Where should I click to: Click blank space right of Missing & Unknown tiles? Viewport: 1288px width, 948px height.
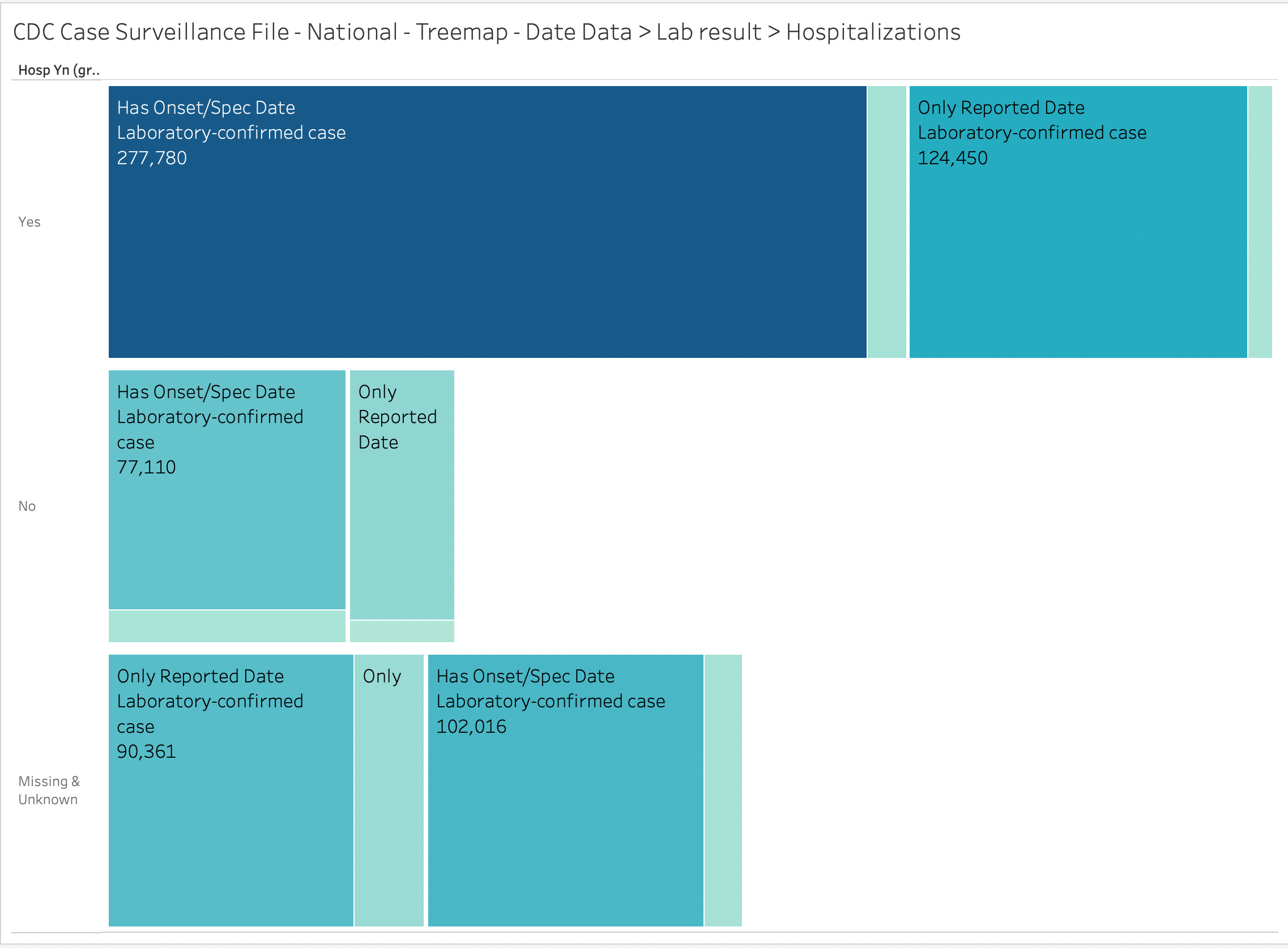pyautogui.click(x=1004, y=790)
